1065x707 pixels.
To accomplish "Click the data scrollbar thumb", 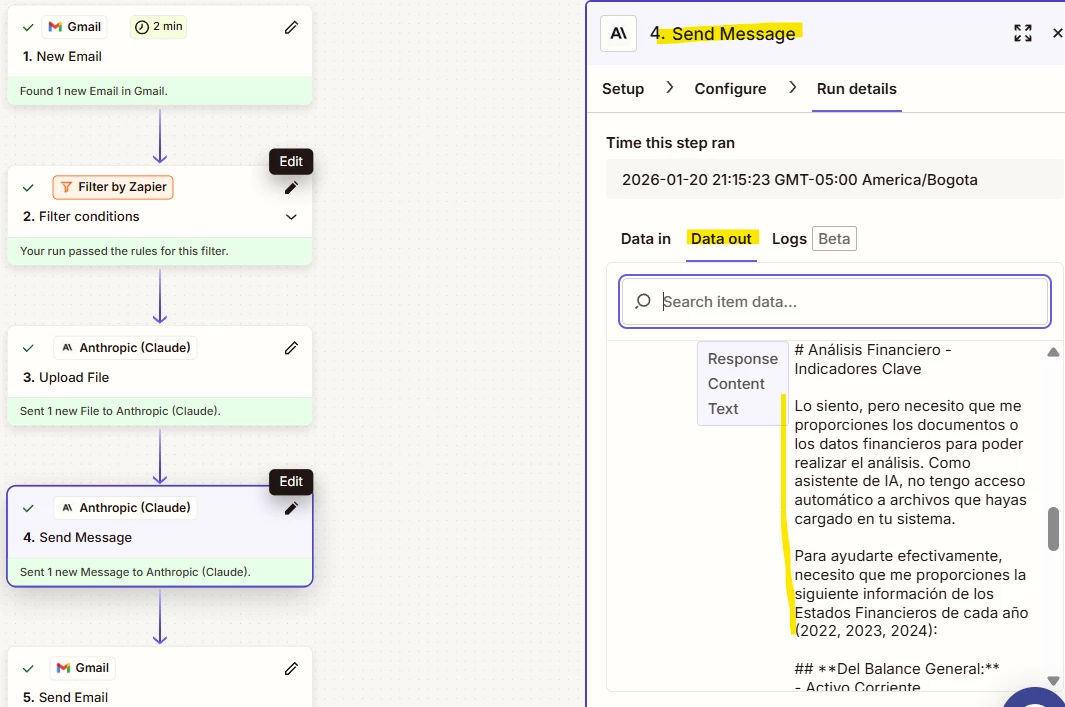I will [1053, 528].
